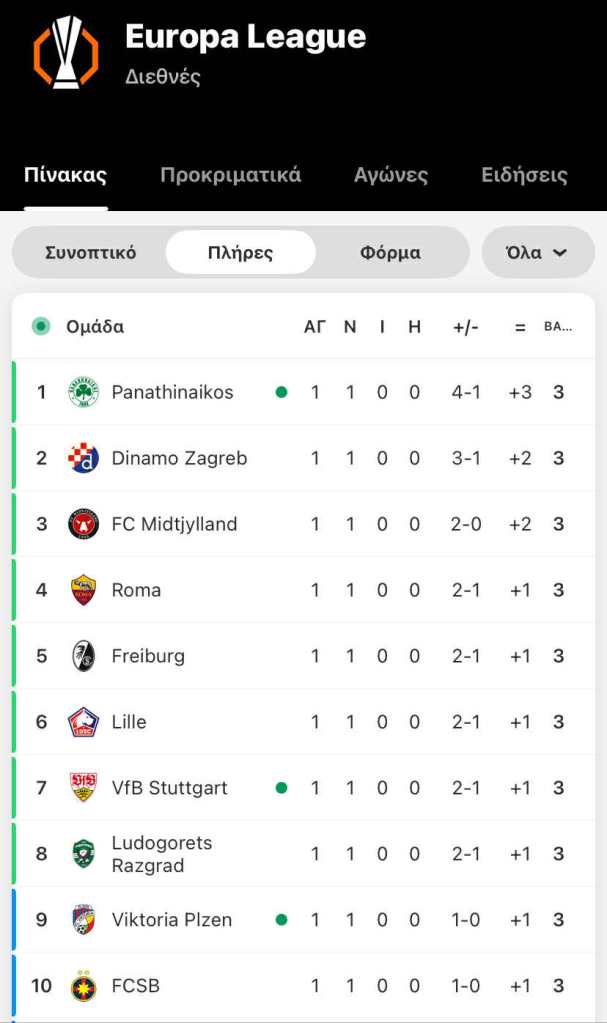
Task: Click the Roma club crest
Action: pos(83,590)
